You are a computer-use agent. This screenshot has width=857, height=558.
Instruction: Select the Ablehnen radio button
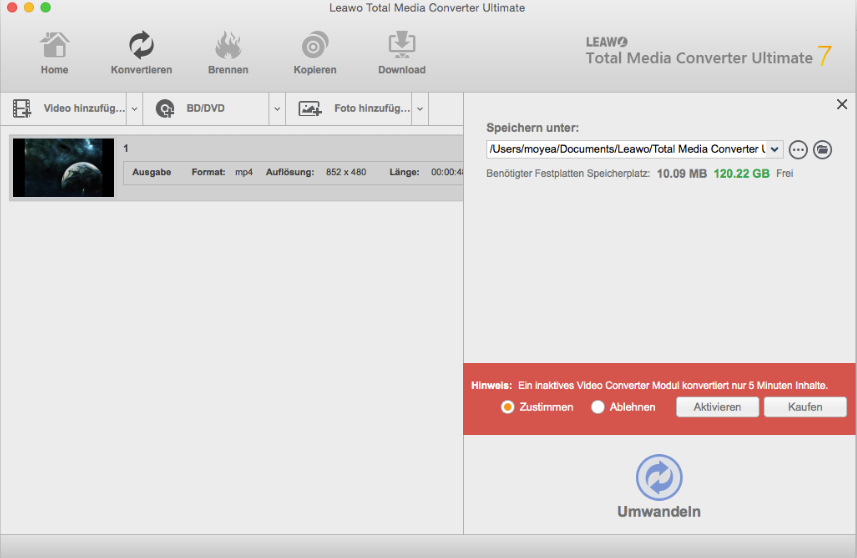[597, 407]
